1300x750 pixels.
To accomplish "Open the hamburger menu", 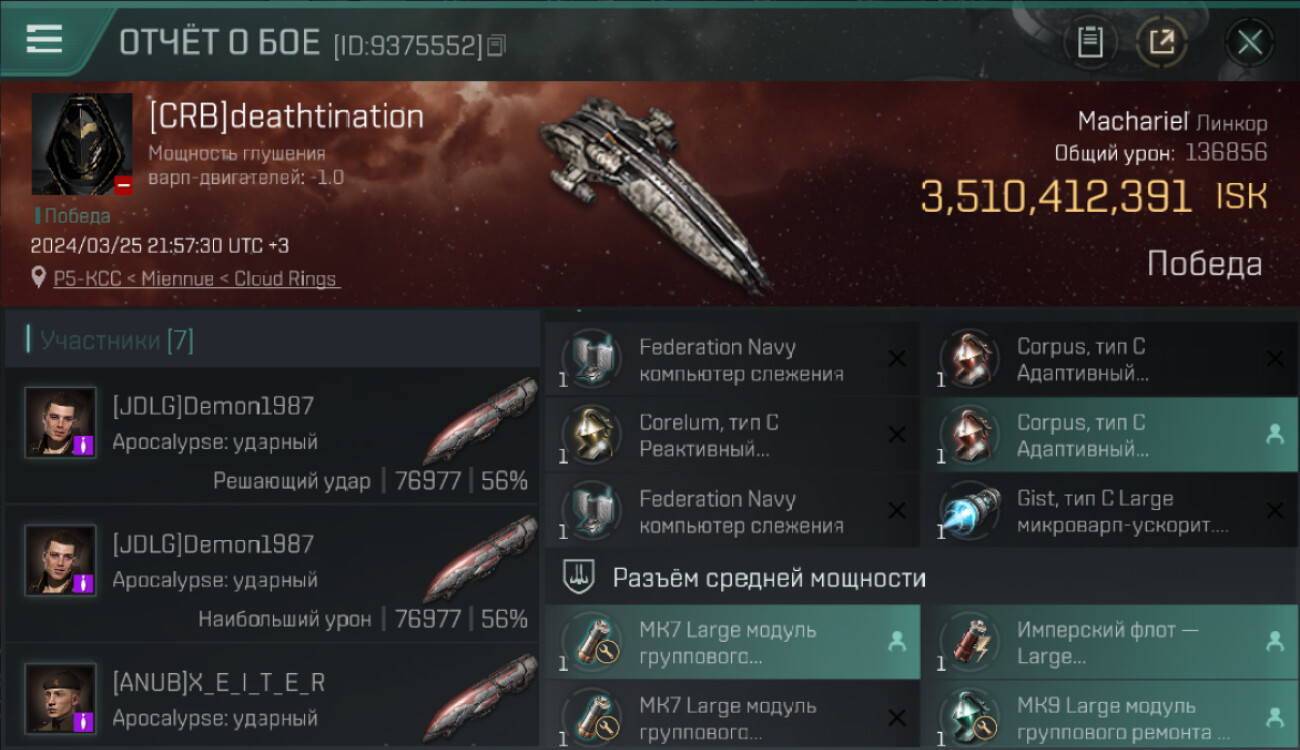I will [x=44, y=39].
